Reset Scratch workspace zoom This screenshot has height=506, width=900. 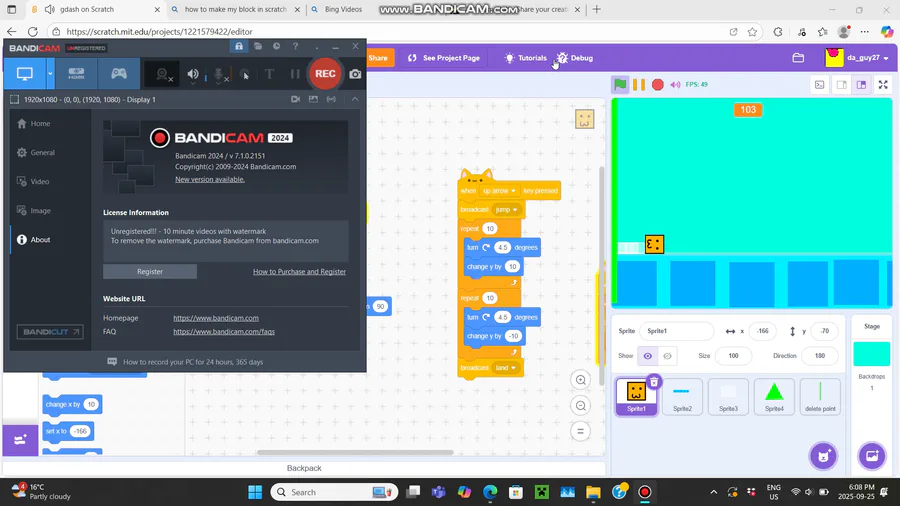point(580,431)
